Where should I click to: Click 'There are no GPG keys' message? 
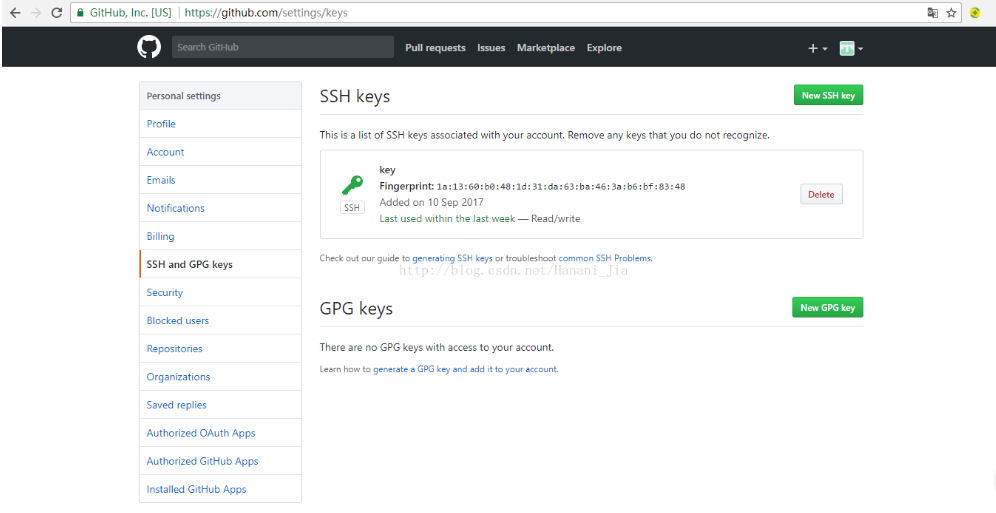(x=437, y=348)
